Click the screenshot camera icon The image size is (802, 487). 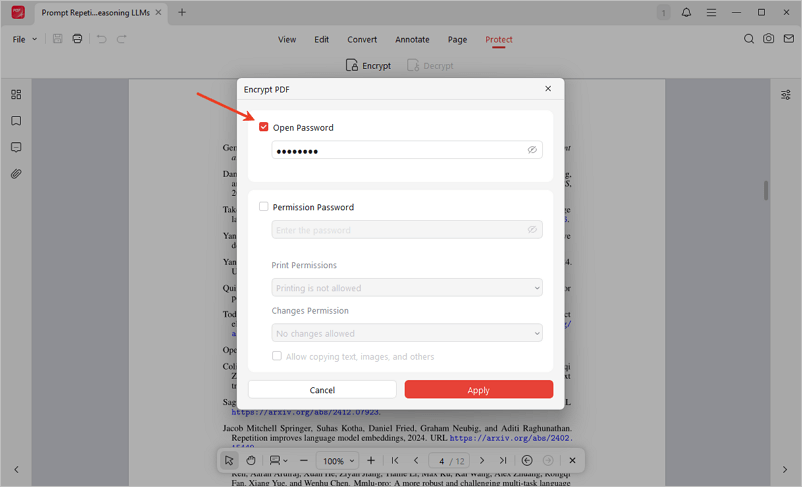[768, 39]
